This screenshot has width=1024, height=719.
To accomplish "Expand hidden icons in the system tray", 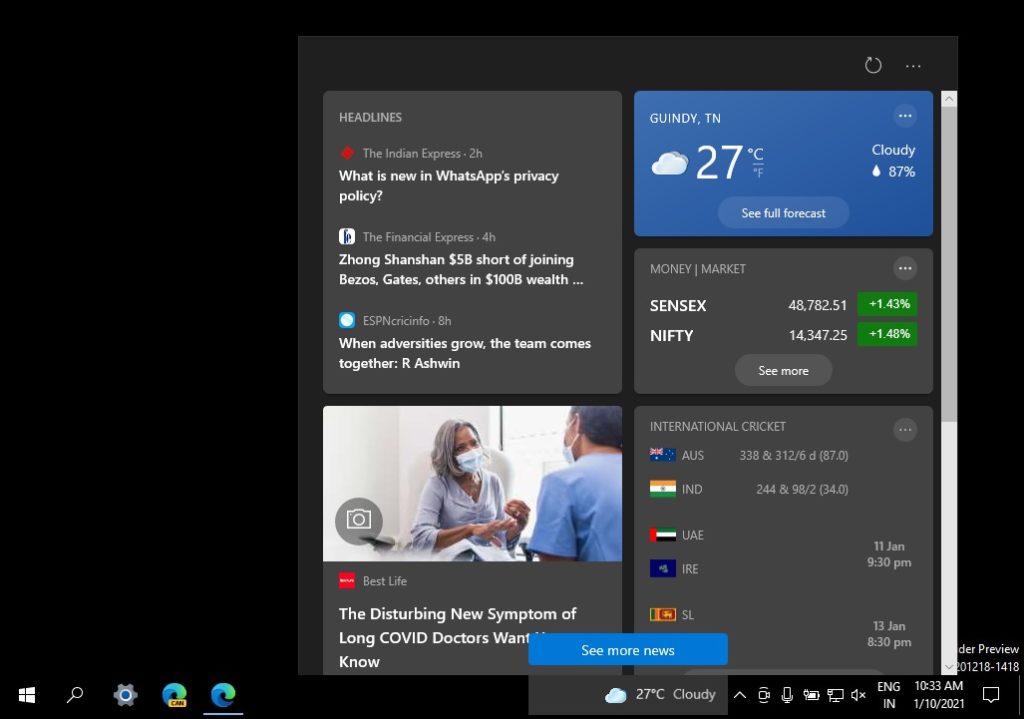I will (740, 694).
